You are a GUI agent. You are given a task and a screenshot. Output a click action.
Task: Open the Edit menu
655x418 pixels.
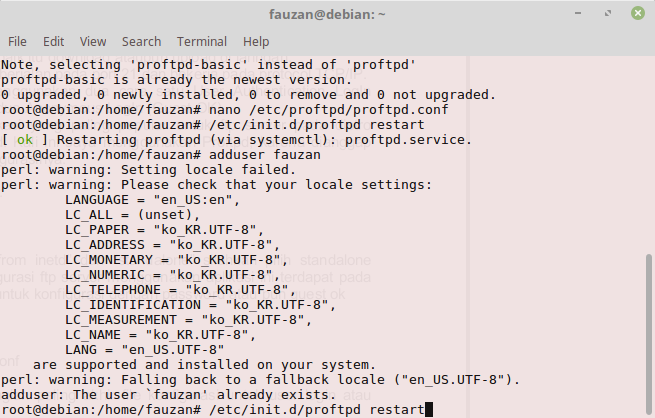point(53,42)
